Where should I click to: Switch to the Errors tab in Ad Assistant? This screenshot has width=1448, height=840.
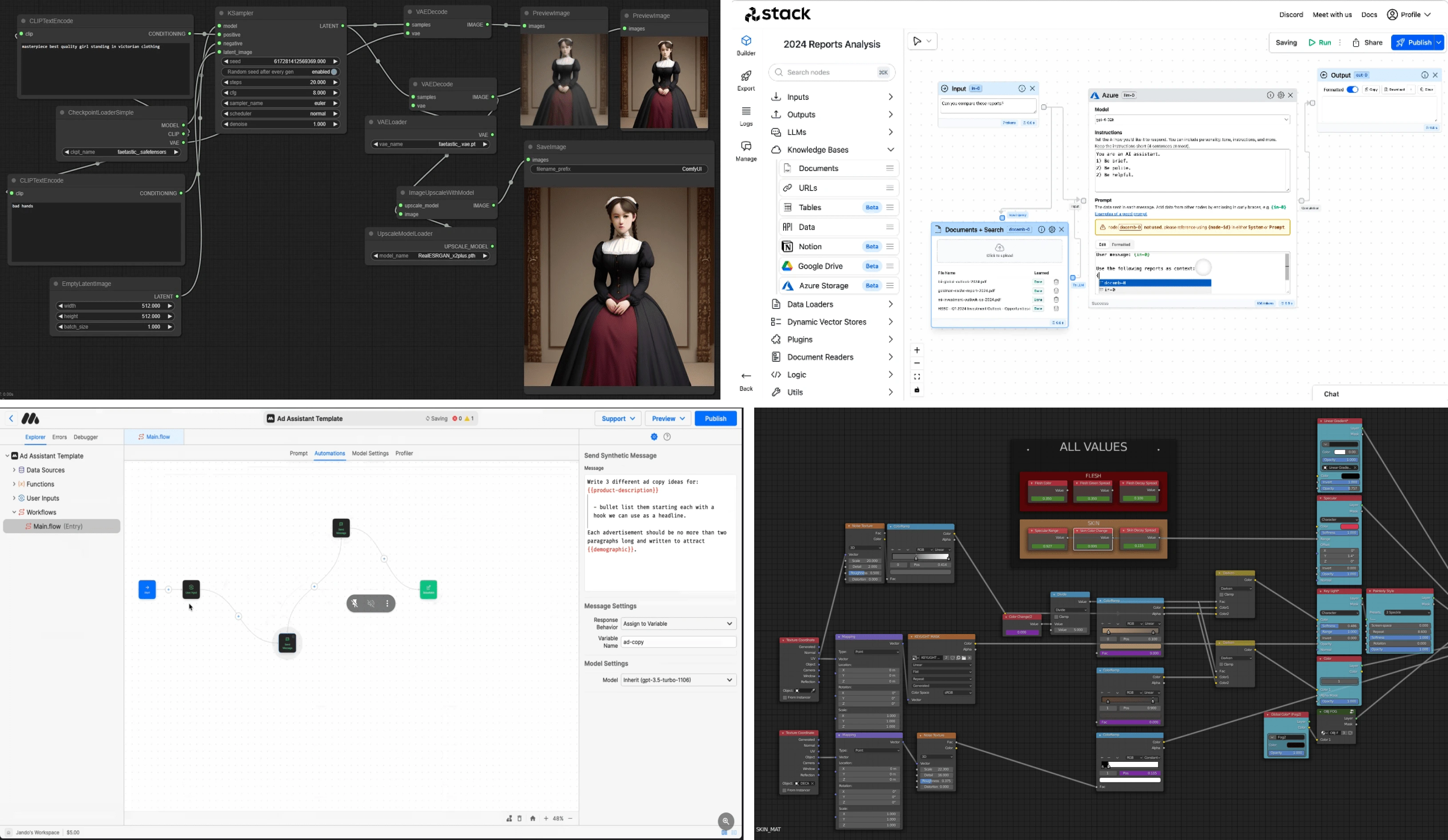(59, 437)
